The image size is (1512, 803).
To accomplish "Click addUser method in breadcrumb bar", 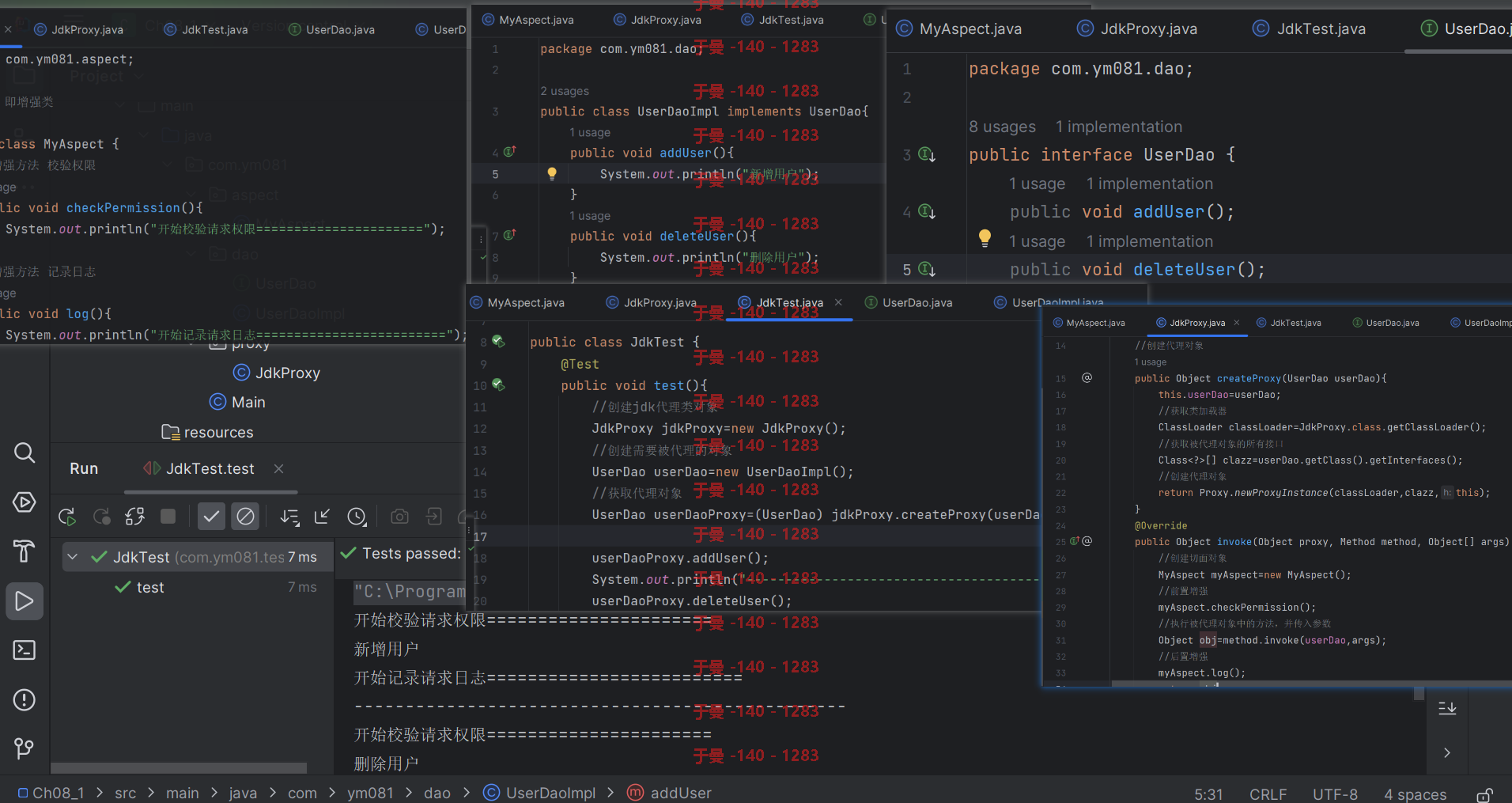I will [x=669, y=793].
